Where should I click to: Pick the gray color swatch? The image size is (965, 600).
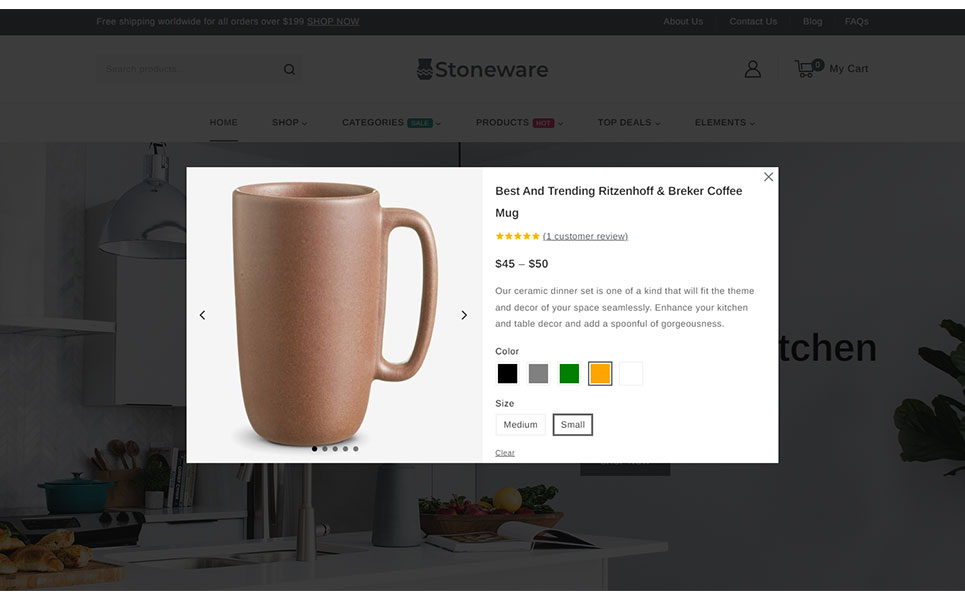(x=538, y=374)
